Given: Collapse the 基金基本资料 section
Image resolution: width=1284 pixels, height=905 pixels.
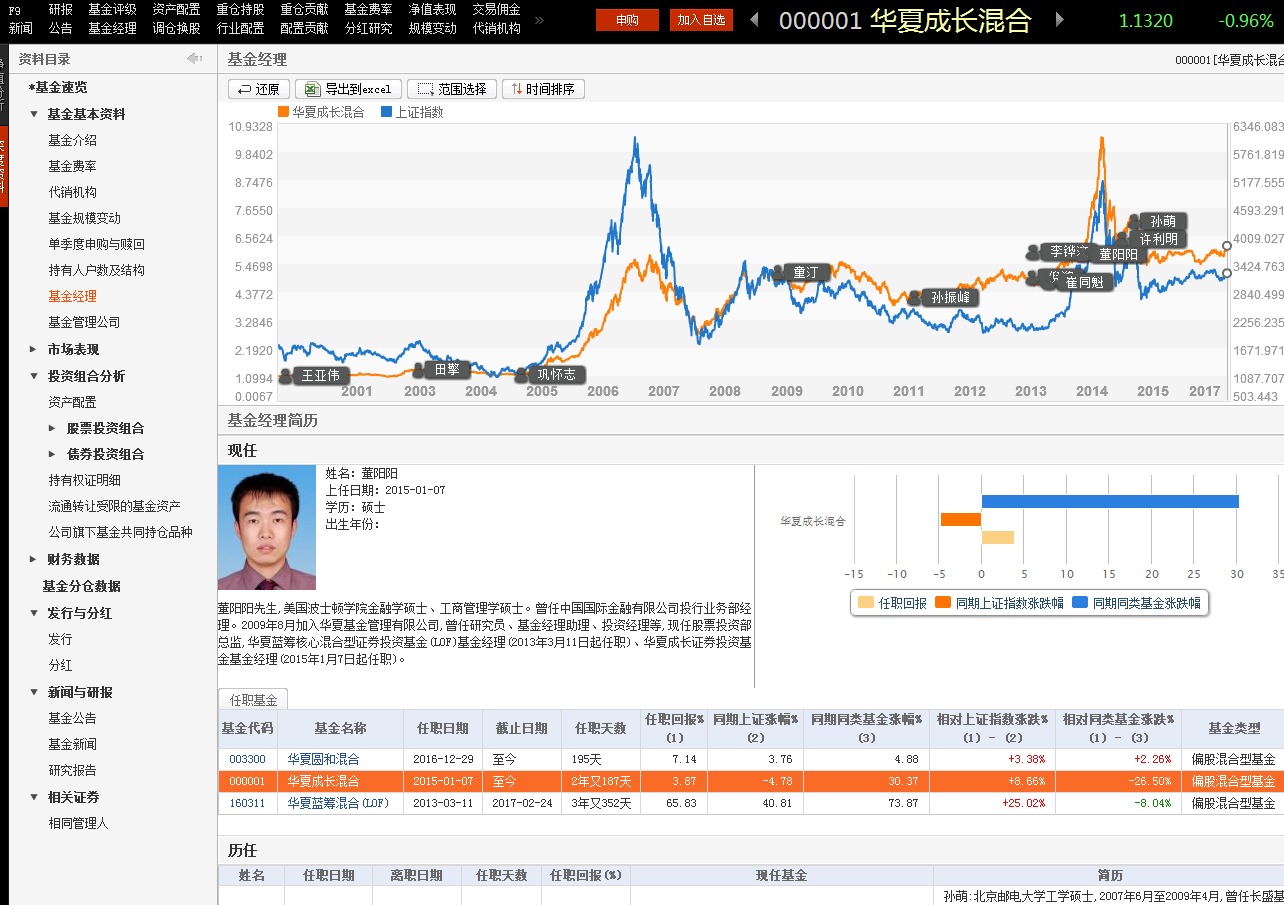Looking at the screenshot, I should 77,114.
